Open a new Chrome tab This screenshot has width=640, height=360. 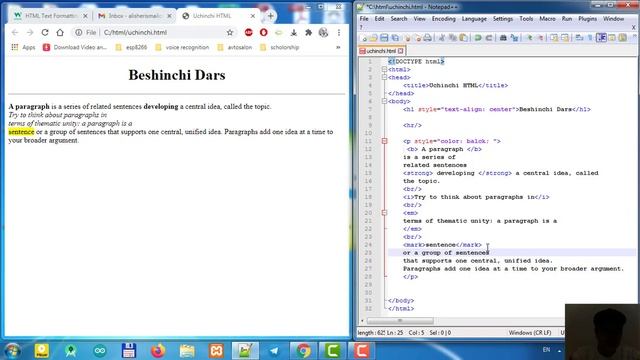click(271, 16)
